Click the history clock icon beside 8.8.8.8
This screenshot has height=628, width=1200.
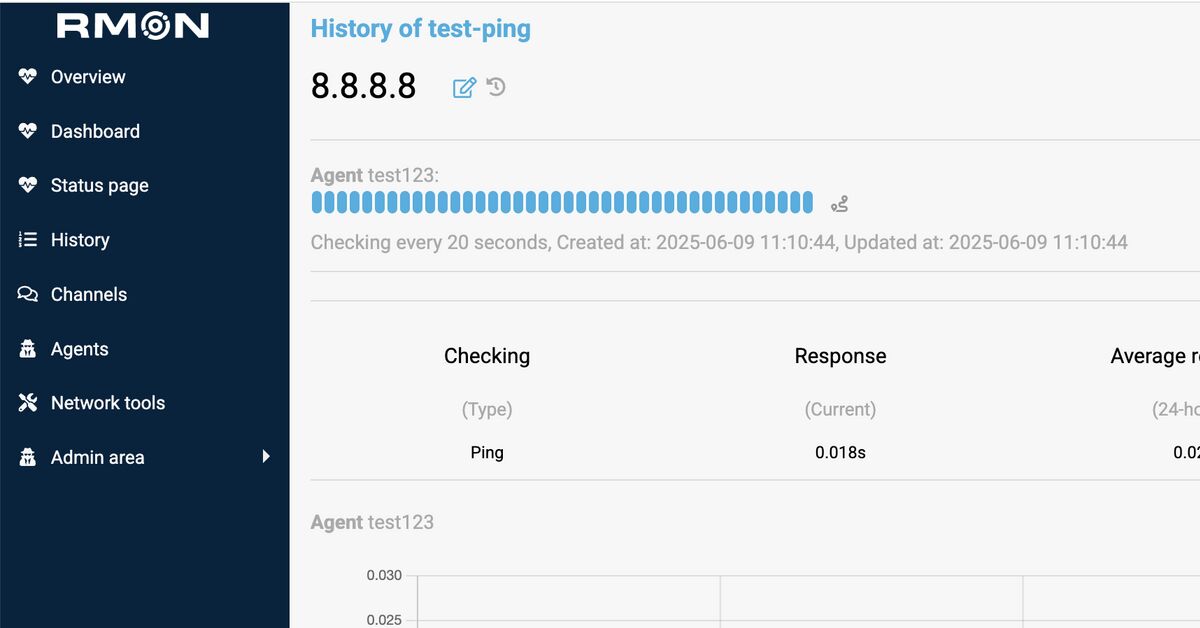point(496,87)
